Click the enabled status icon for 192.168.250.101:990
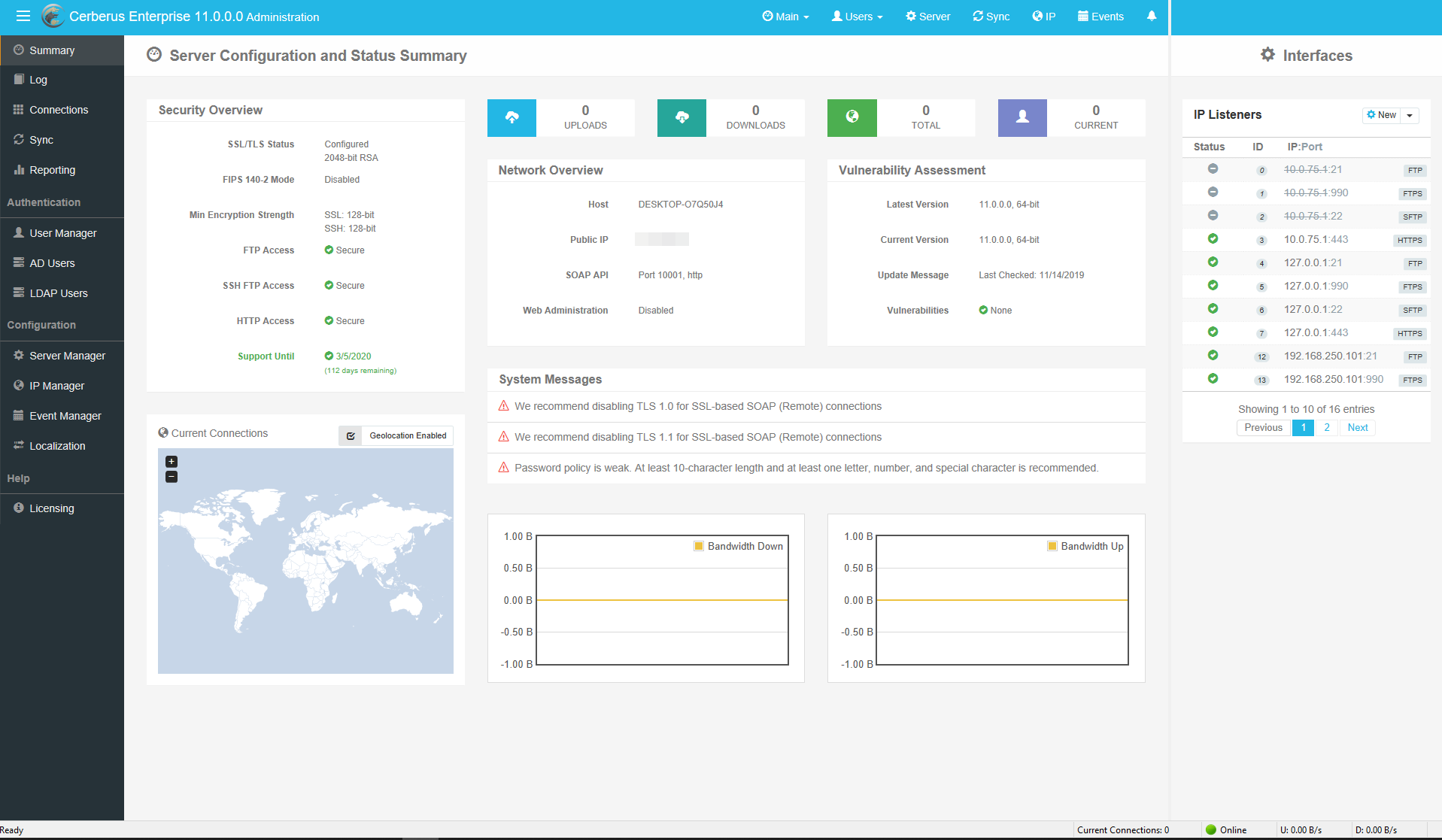The height and width of the screenshot is (840, 1442). coord(1213,379)
